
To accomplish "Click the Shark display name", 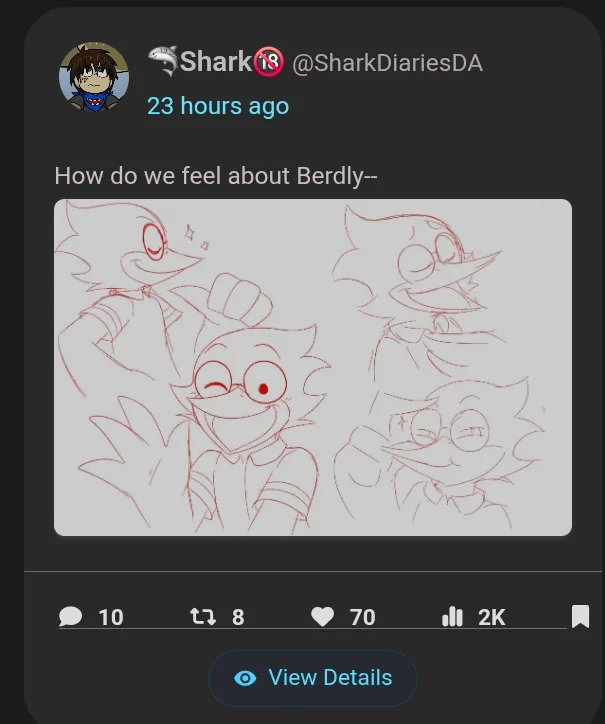I will [215, 62].
